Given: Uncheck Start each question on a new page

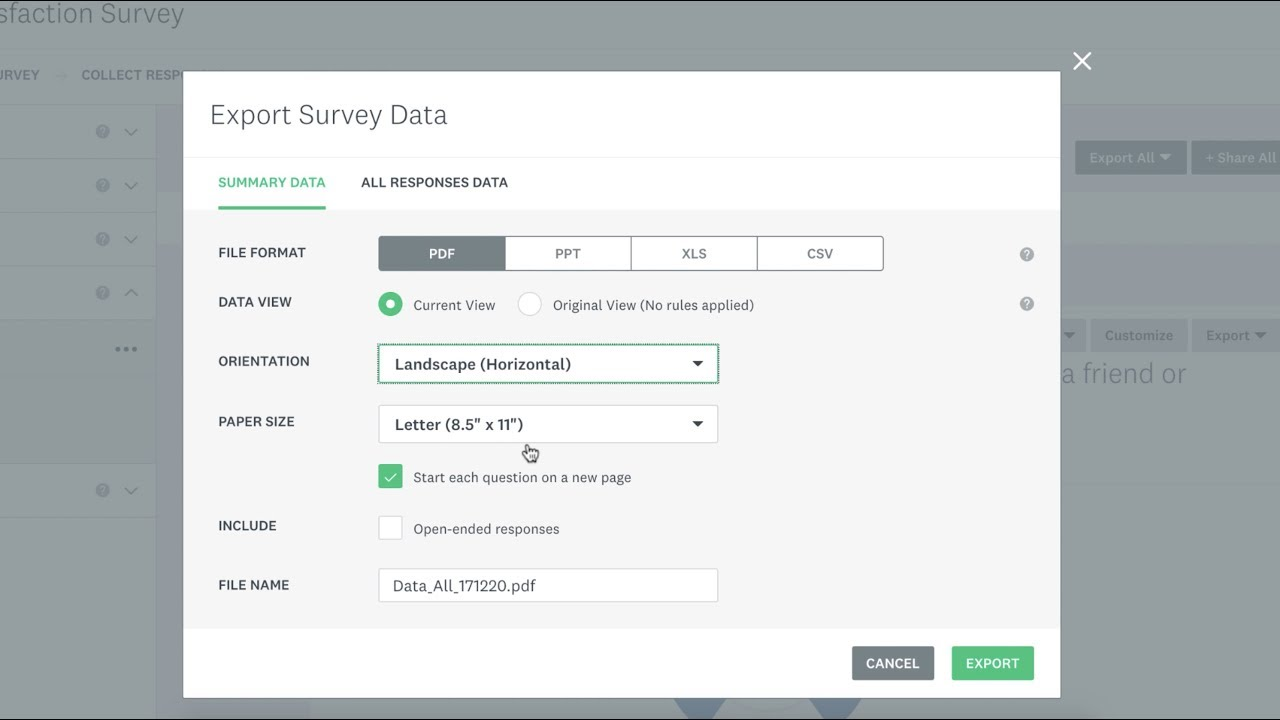Looking at the screenshot, I should coord(390,477).
